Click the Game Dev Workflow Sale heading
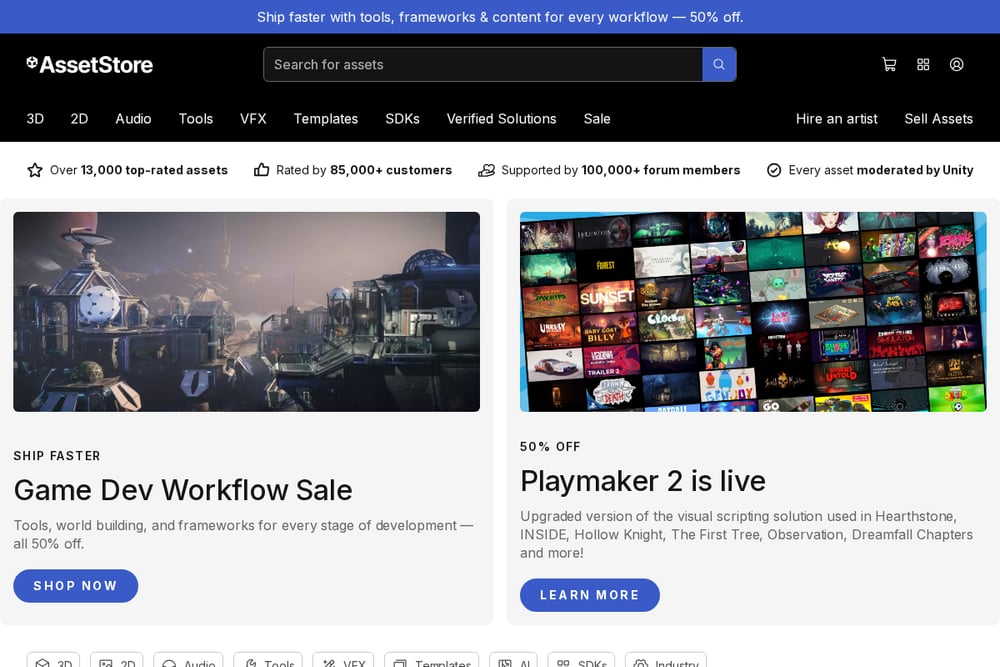 coord(183,490)
